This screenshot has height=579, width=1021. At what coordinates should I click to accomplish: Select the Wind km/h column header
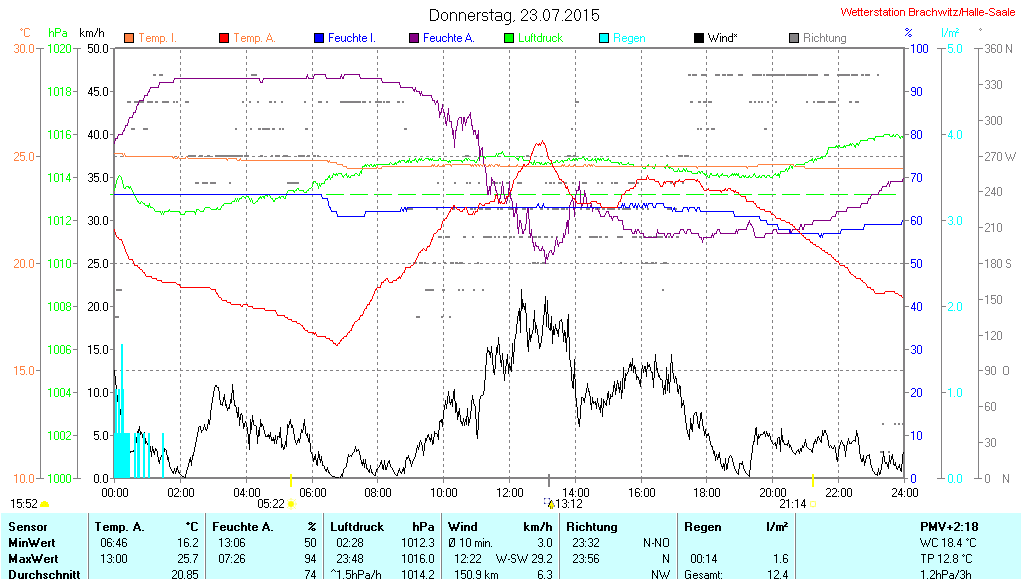pos(500,526)
